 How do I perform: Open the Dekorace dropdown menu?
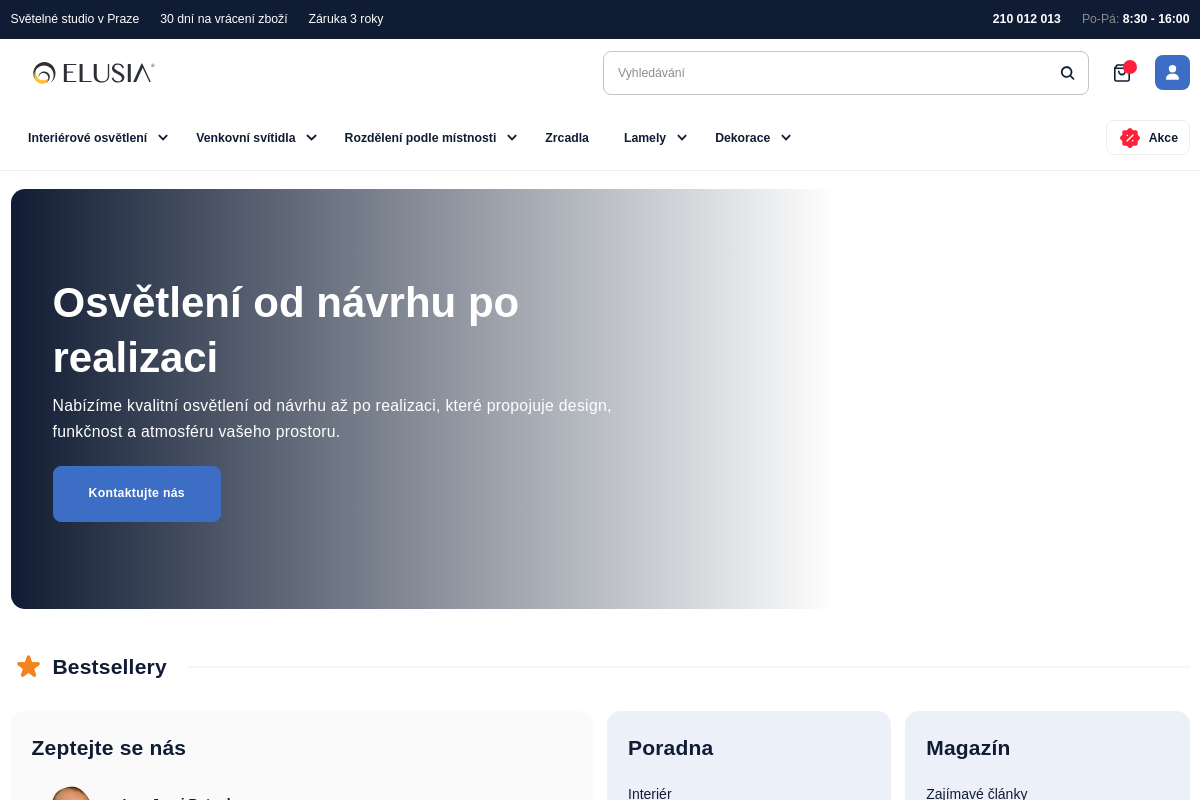786,138
